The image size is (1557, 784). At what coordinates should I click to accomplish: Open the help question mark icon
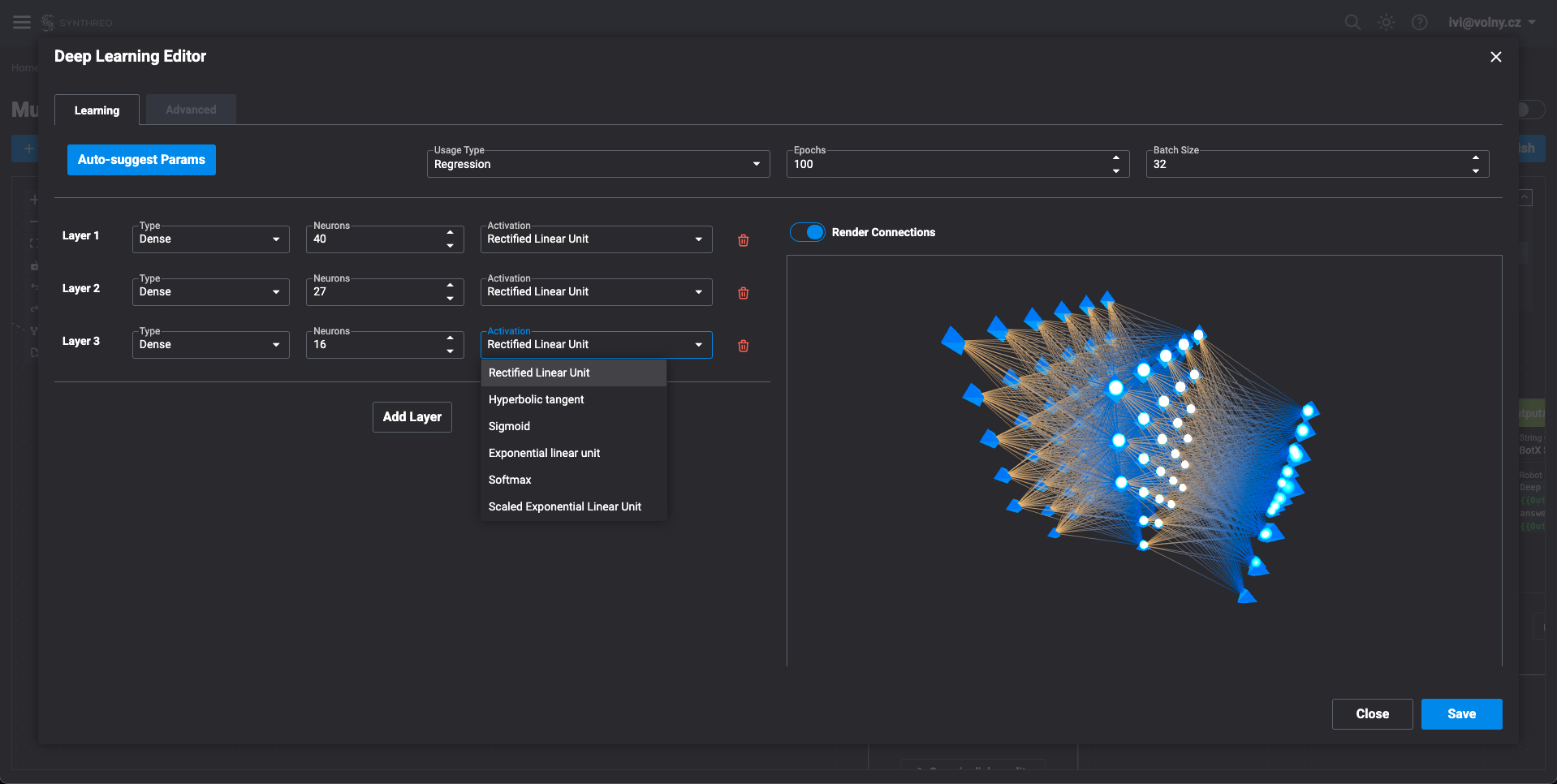(1419, 22)
